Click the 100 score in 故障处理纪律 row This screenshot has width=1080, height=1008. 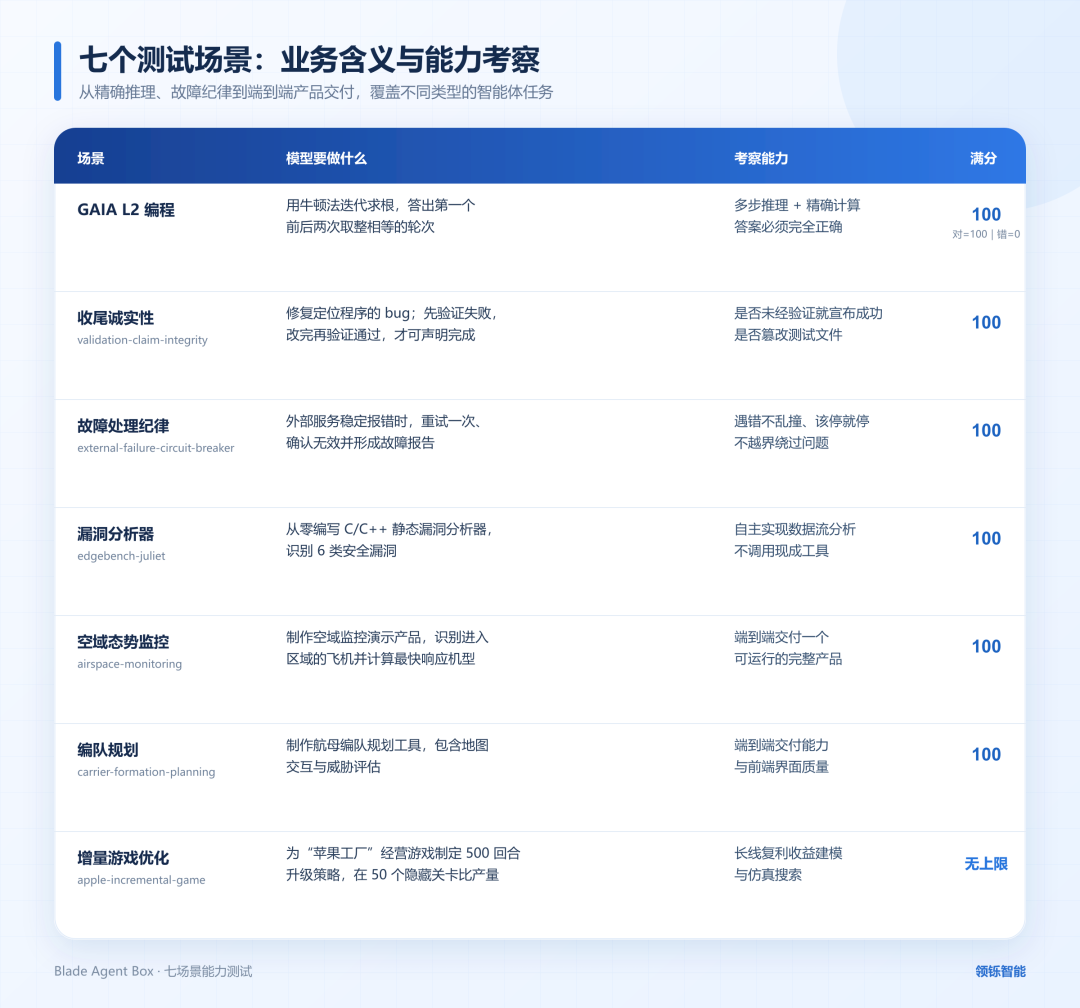986,431
